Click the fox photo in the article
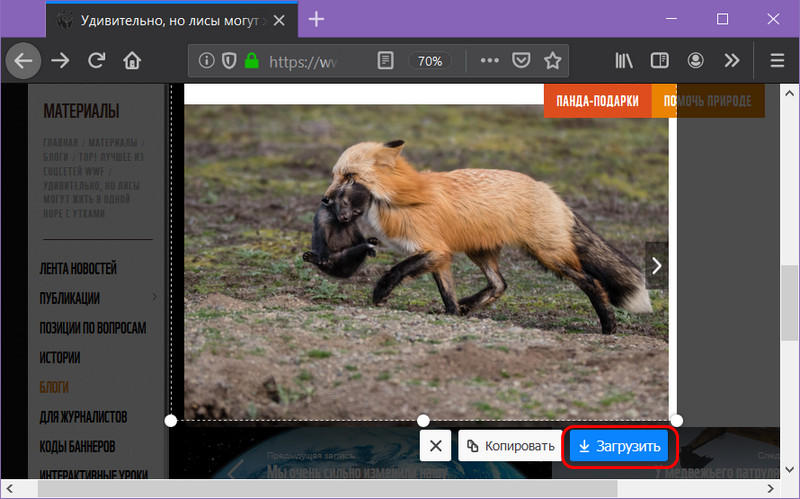The width and height of the screenshot is (800, 499). coord(426,263)
